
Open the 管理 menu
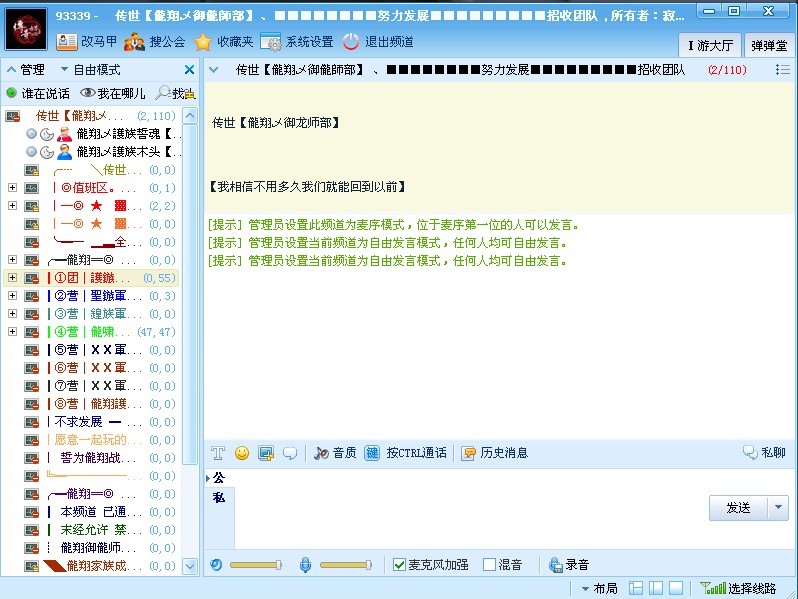[25, 70]
